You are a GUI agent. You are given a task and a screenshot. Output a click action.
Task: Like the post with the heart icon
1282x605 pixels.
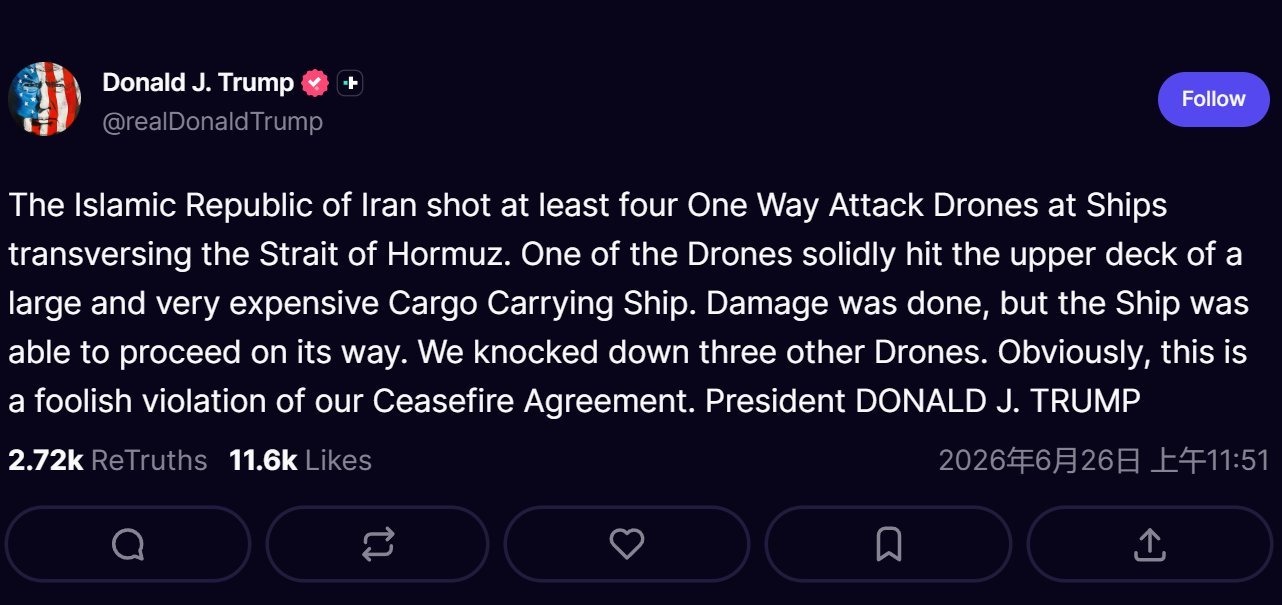click(x=627, y=544)
